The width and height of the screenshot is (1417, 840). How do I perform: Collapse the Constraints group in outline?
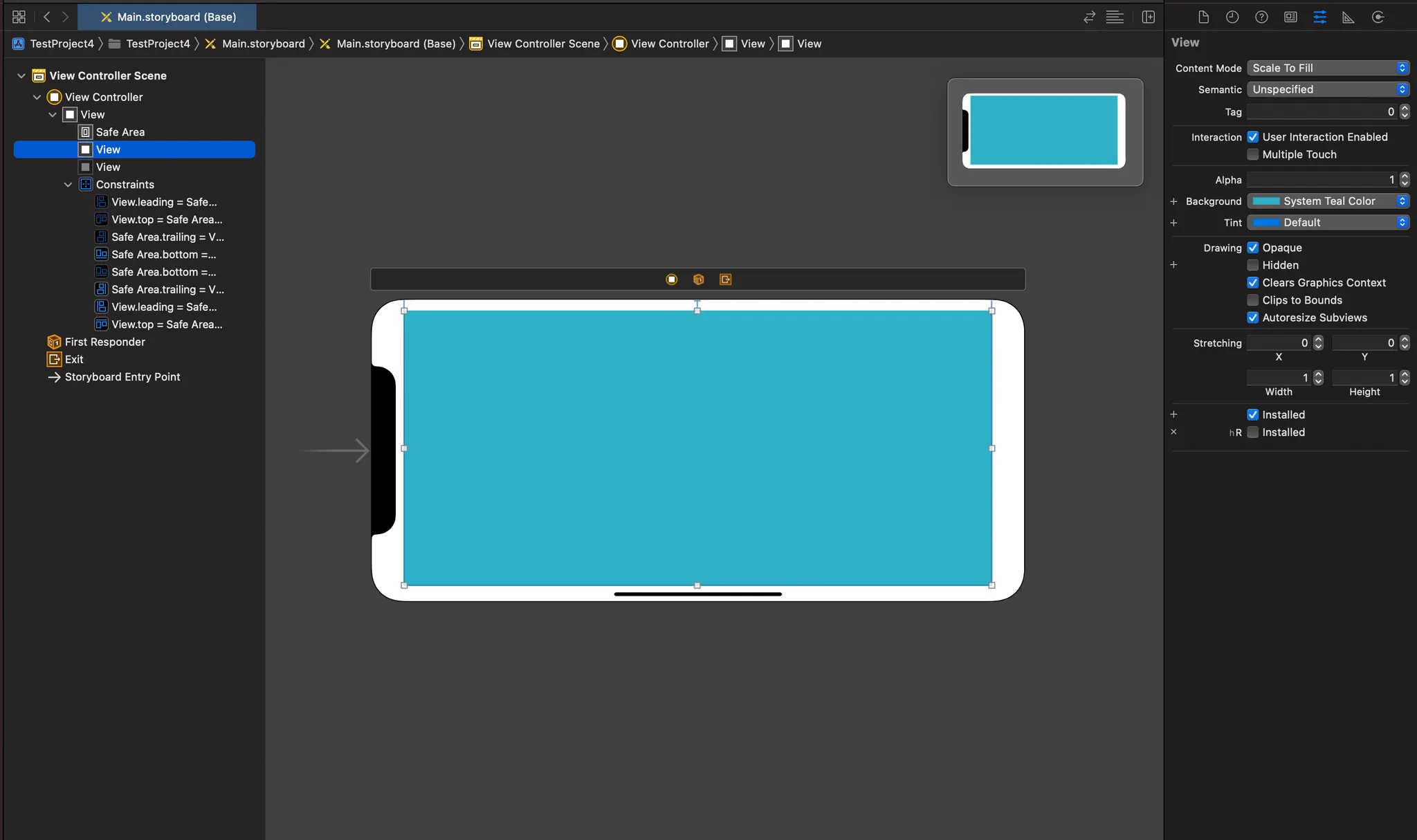(x=68, y=185)
